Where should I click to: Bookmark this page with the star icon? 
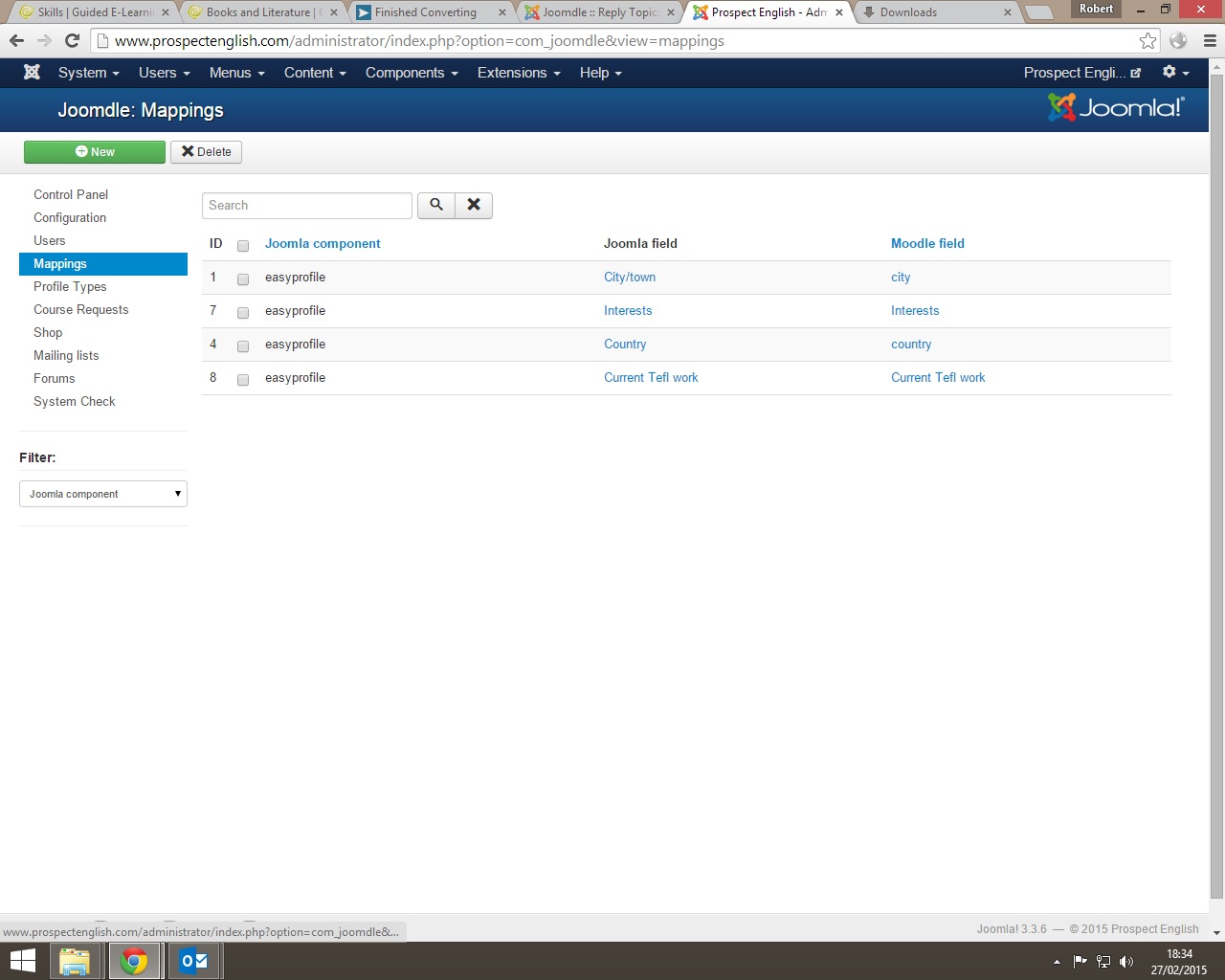[1147, 41]
